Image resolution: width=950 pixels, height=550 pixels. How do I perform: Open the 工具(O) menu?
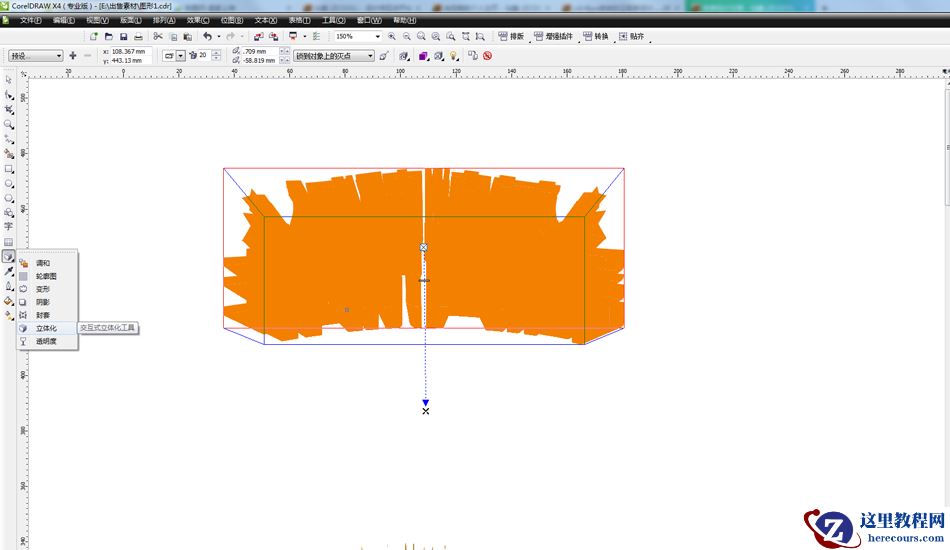[x=333, y=20]
